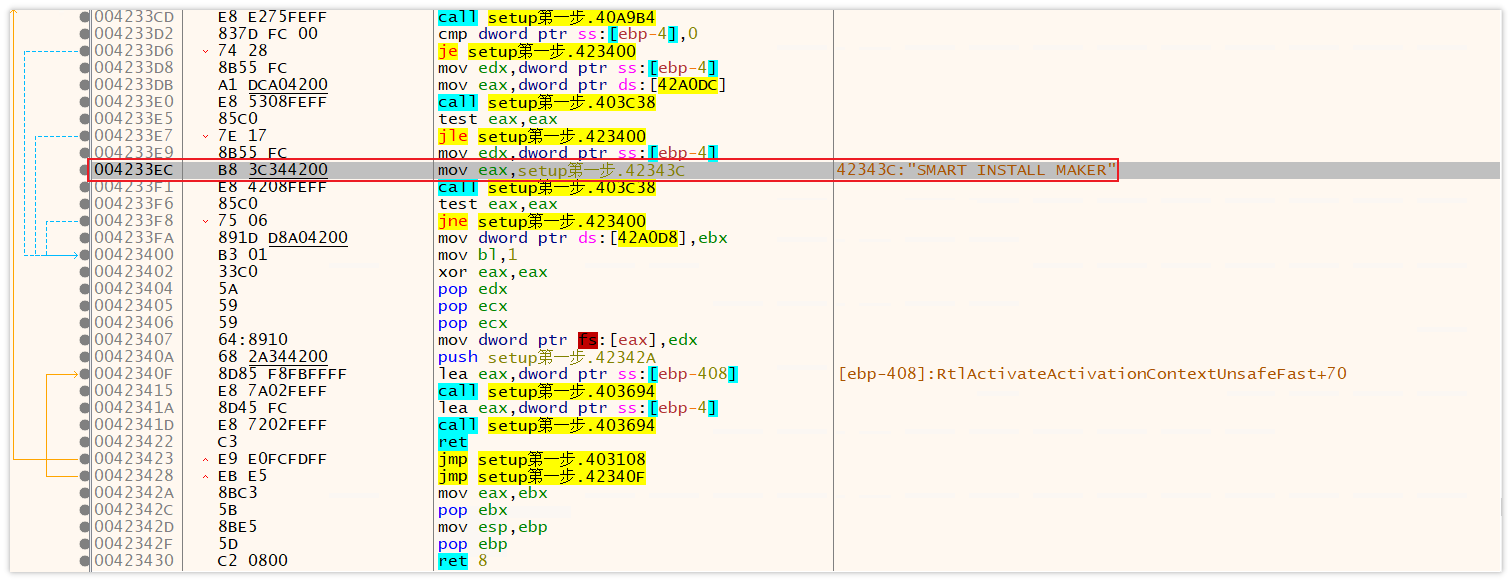Click the push setup第一步.42342A instruction
1512x582 pixels.
[x=546, y=357]
